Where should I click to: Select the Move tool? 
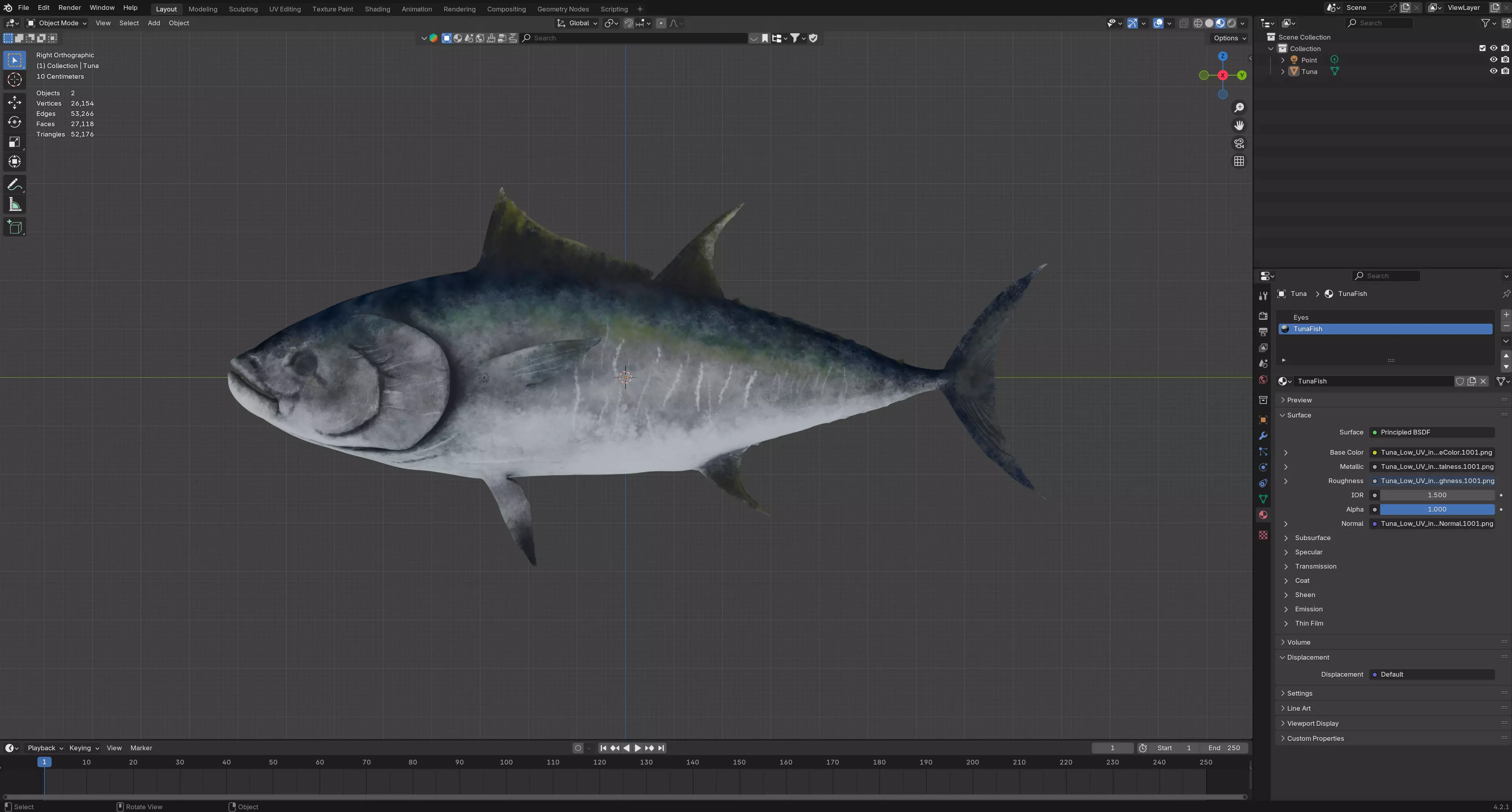[x=15, y=102]
